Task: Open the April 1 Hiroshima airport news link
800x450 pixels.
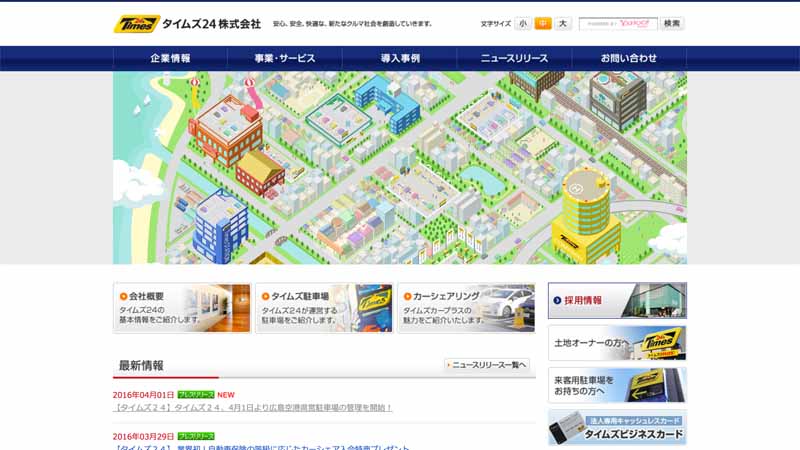Action: pyautogui.click(x=253, y=408)
